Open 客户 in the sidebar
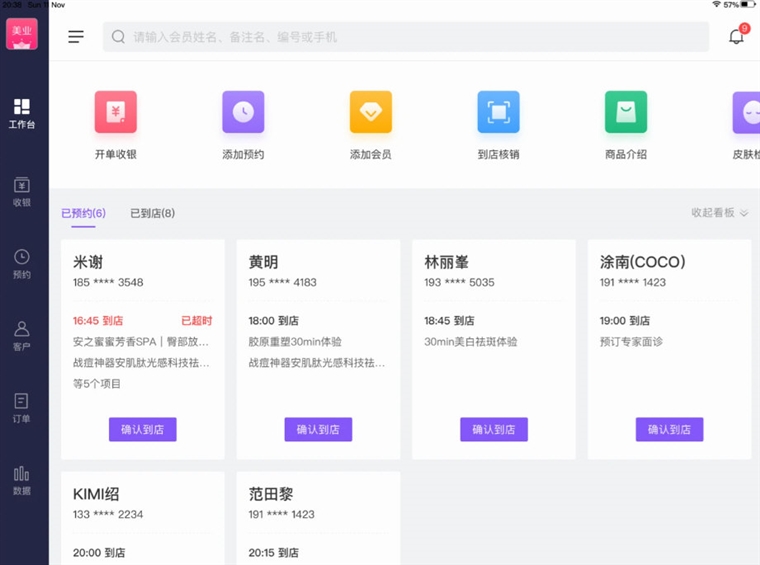This screenshot has height=565, width=760. tap(22, 336)
